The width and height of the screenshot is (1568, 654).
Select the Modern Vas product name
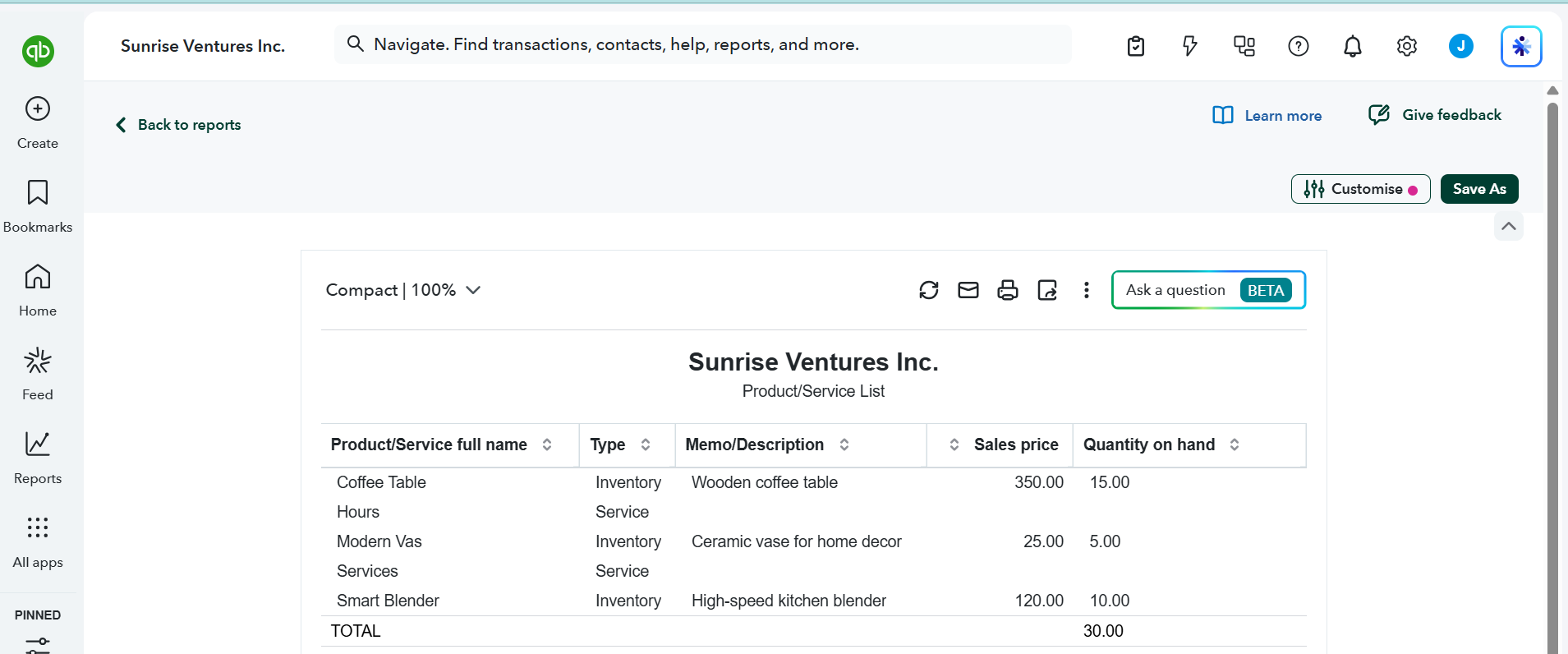379,541
